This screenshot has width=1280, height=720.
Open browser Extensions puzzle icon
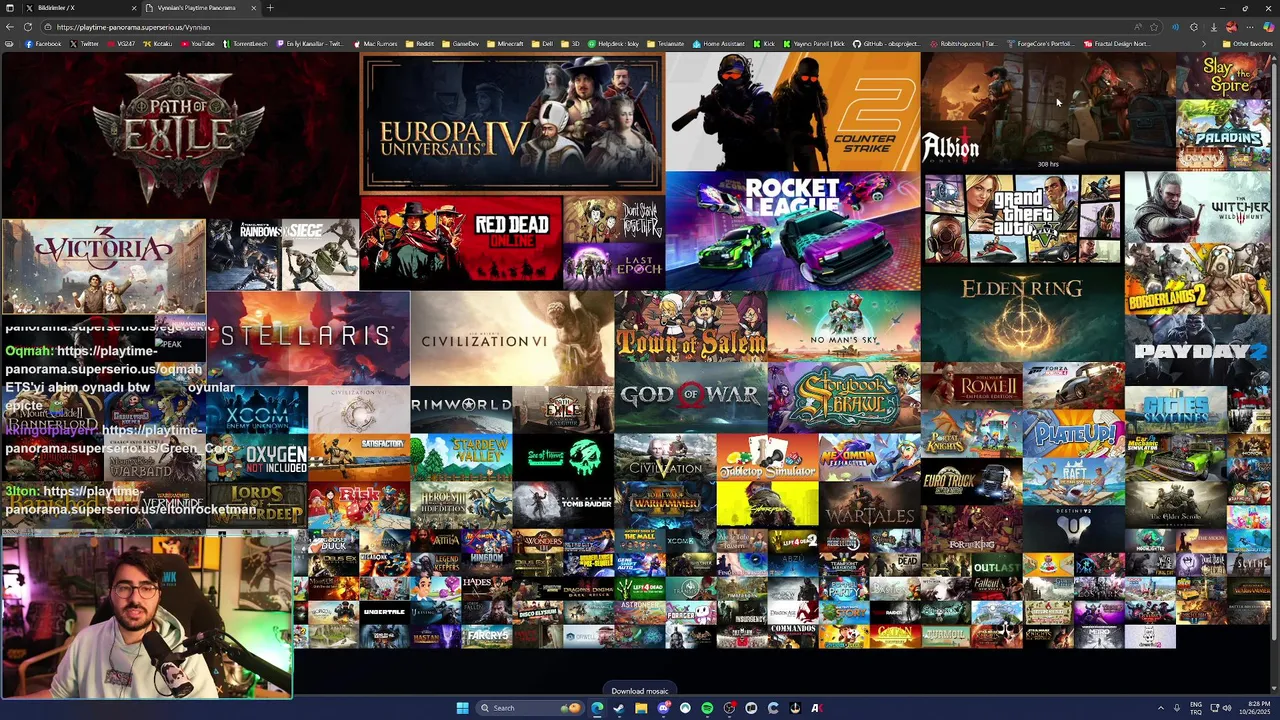(x=1194, y=27)
